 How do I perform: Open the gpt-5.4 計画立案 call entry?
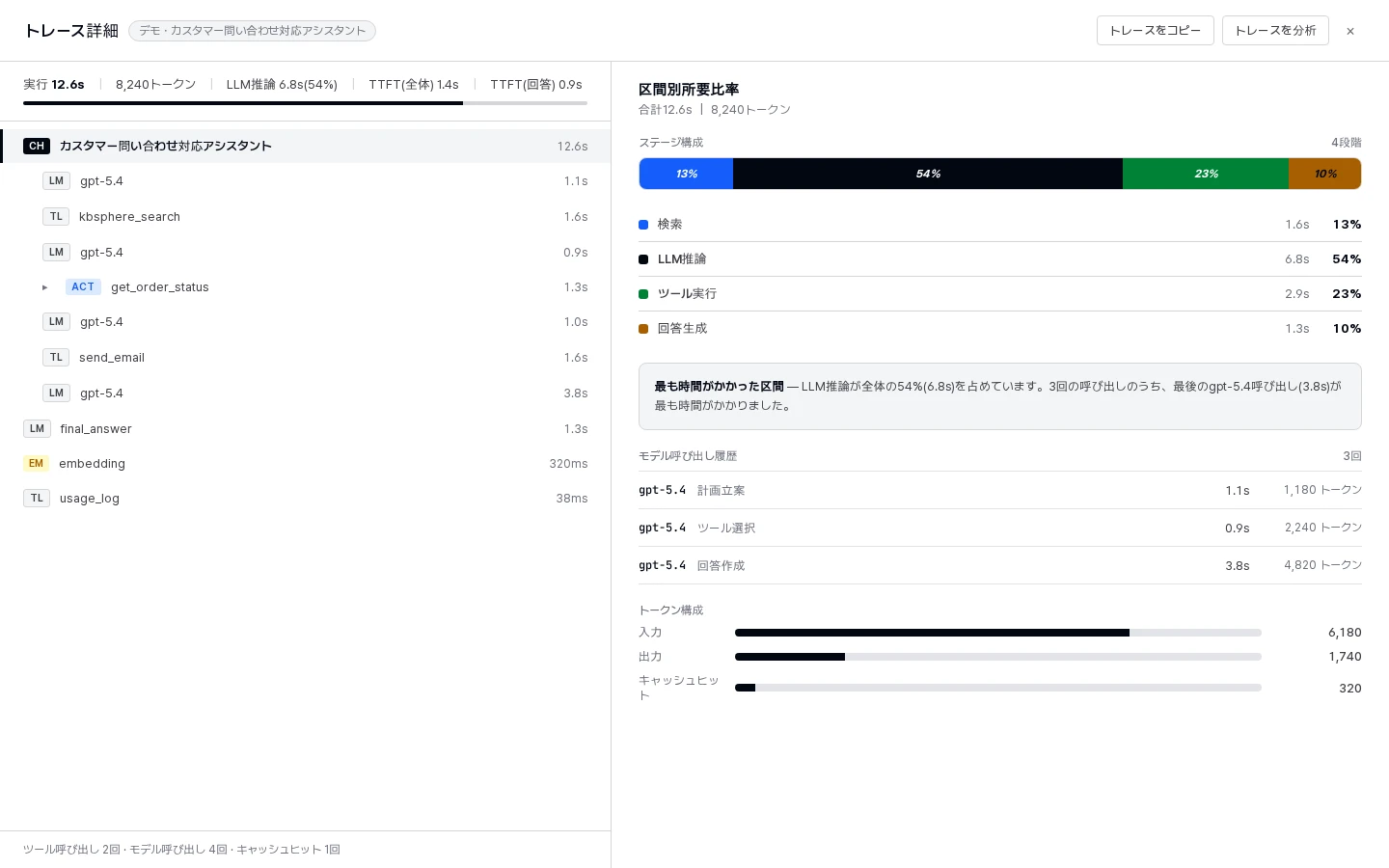point(1000,491)
